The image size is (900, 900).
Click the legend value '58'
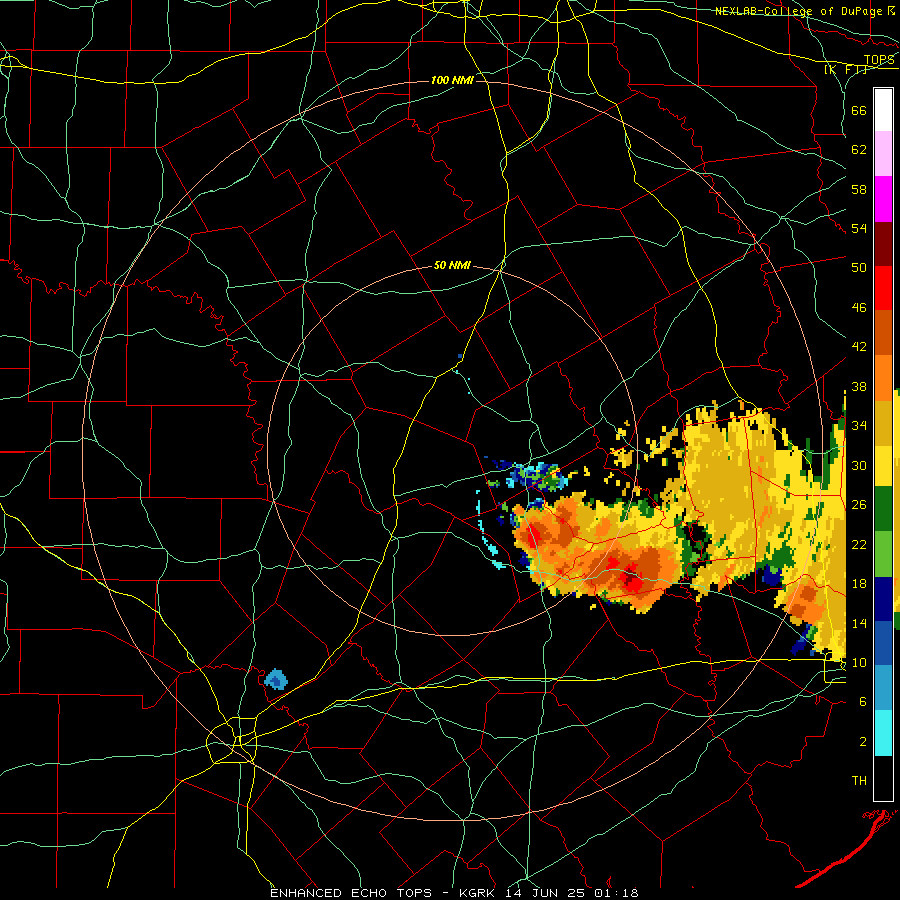coord(859,189)
